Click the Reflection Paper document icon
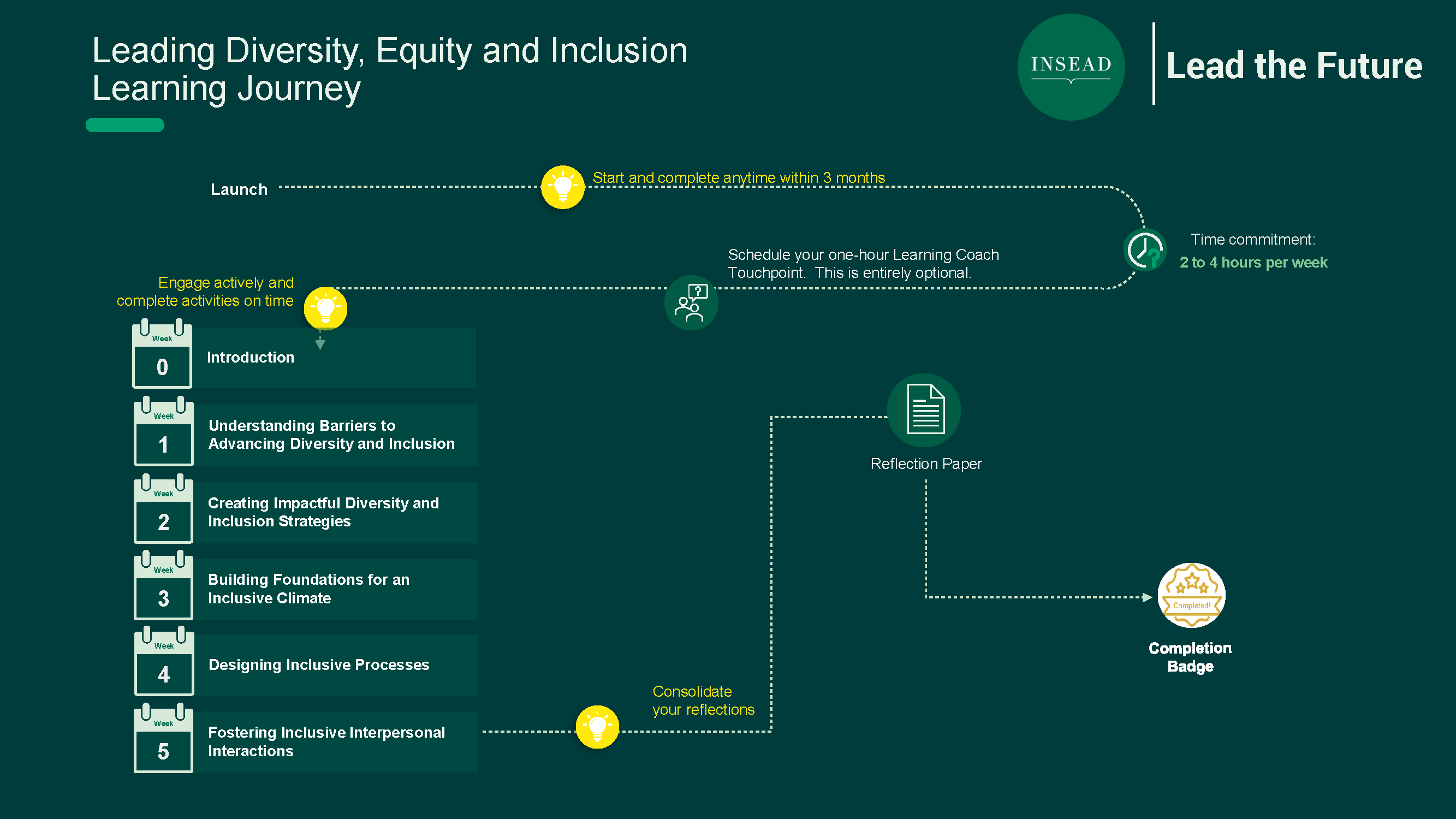The image size is (1456, 819). [x=924, y=410]
